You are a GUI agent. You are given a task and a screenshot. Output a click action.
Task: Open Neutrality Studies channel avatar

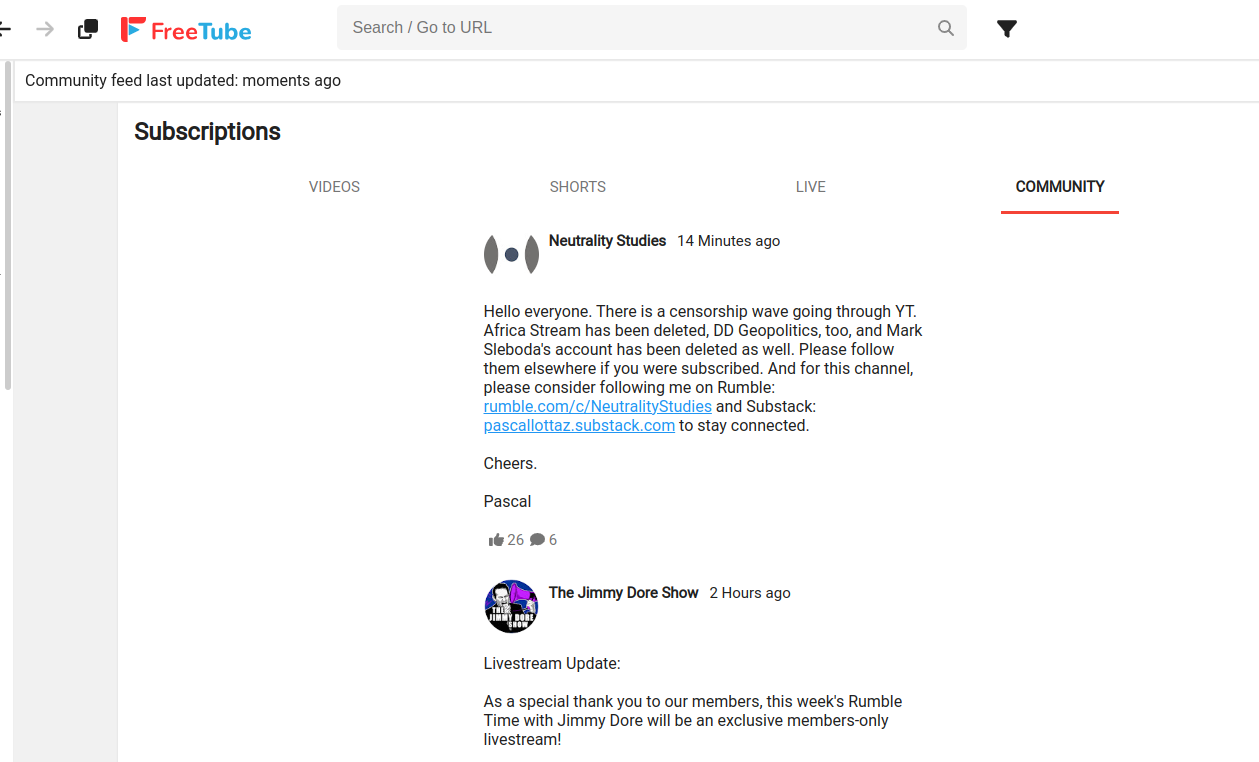(x=511, y=255)
